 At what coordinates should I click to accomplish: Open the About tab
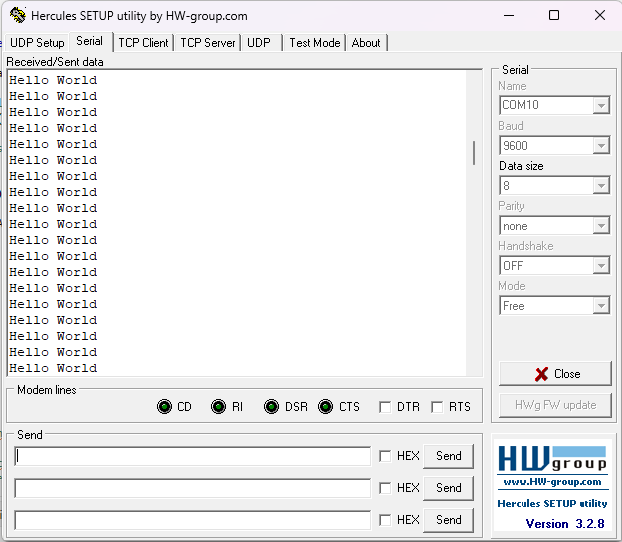(x=366, y=42)
